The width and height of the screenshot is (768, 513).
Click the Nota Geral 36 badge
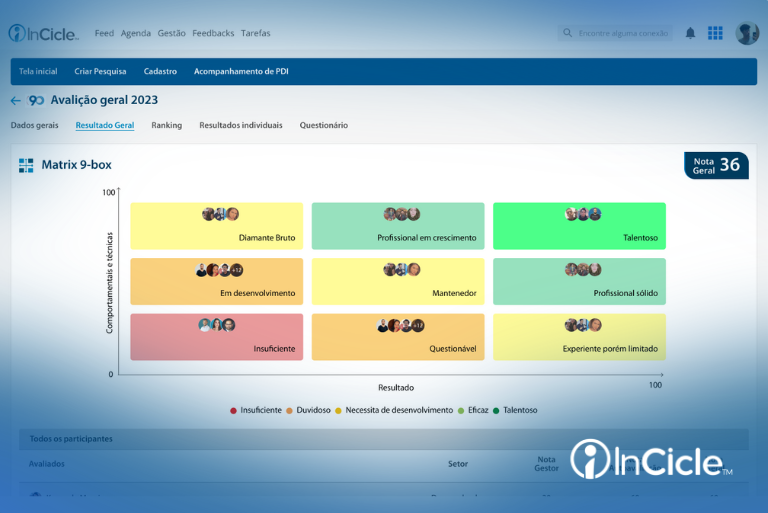pos(716,166)
